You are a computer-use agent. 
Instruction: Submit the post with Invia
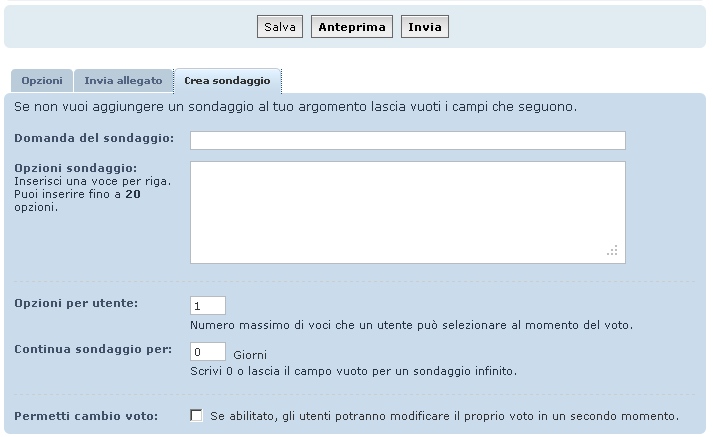click(x=425, y=27)
